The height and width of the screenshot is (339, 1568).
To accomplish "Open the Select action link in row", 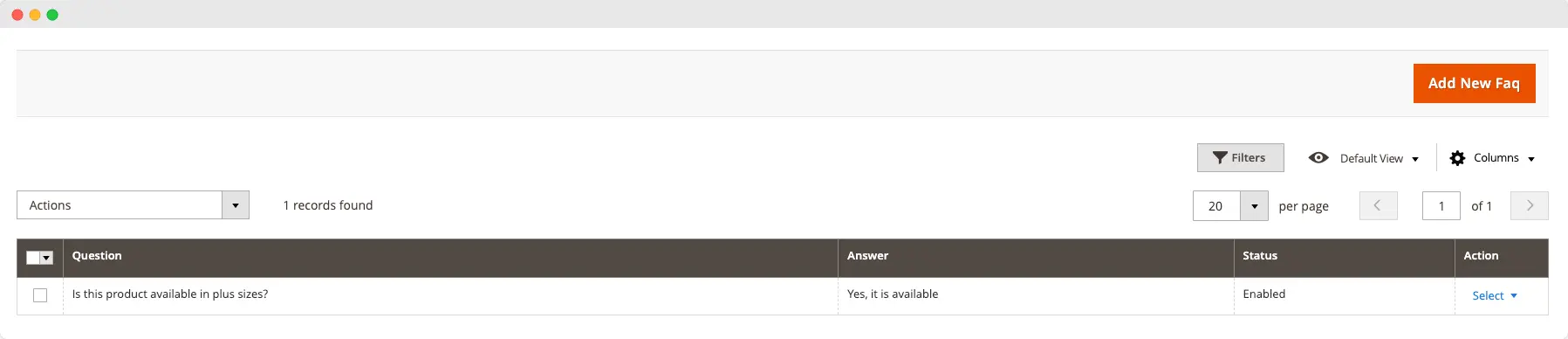I will point(1495,296).
